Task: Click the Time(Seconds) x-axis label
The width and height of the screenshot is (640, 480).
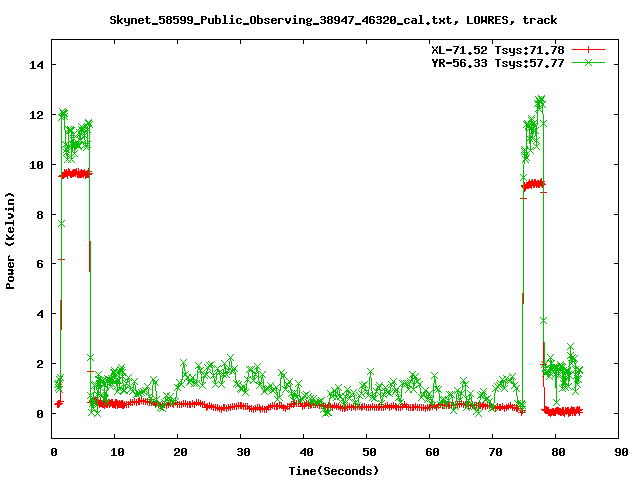Action: point(333,471)
